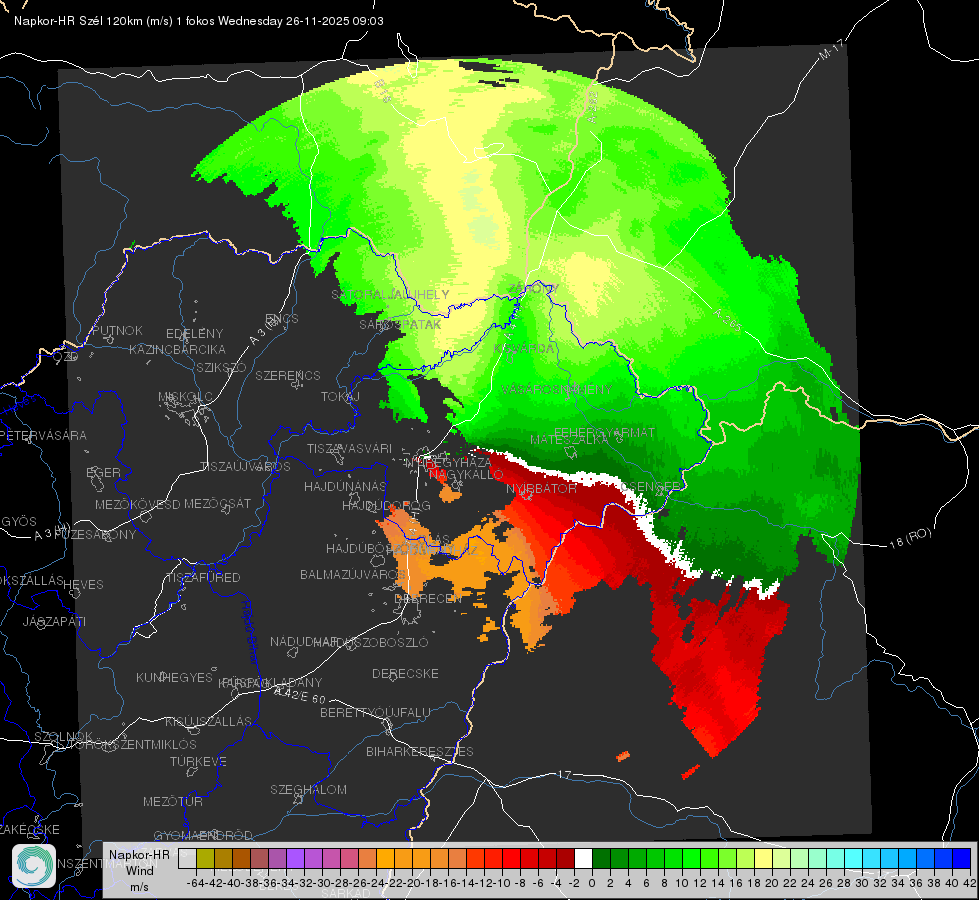Click the A42/E 60 road label

coord(300,695)
